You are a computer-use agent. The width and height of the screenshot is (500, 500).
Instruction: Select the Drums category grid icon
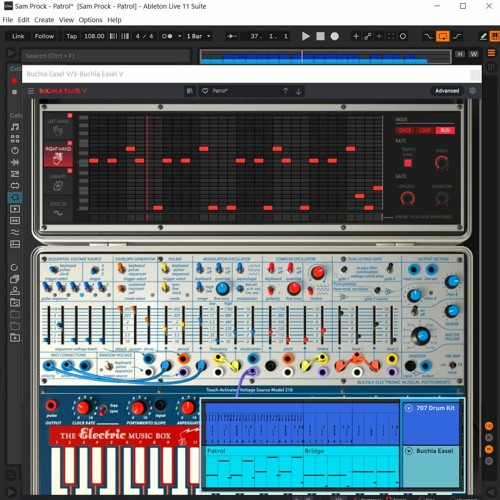click(15, 139)
